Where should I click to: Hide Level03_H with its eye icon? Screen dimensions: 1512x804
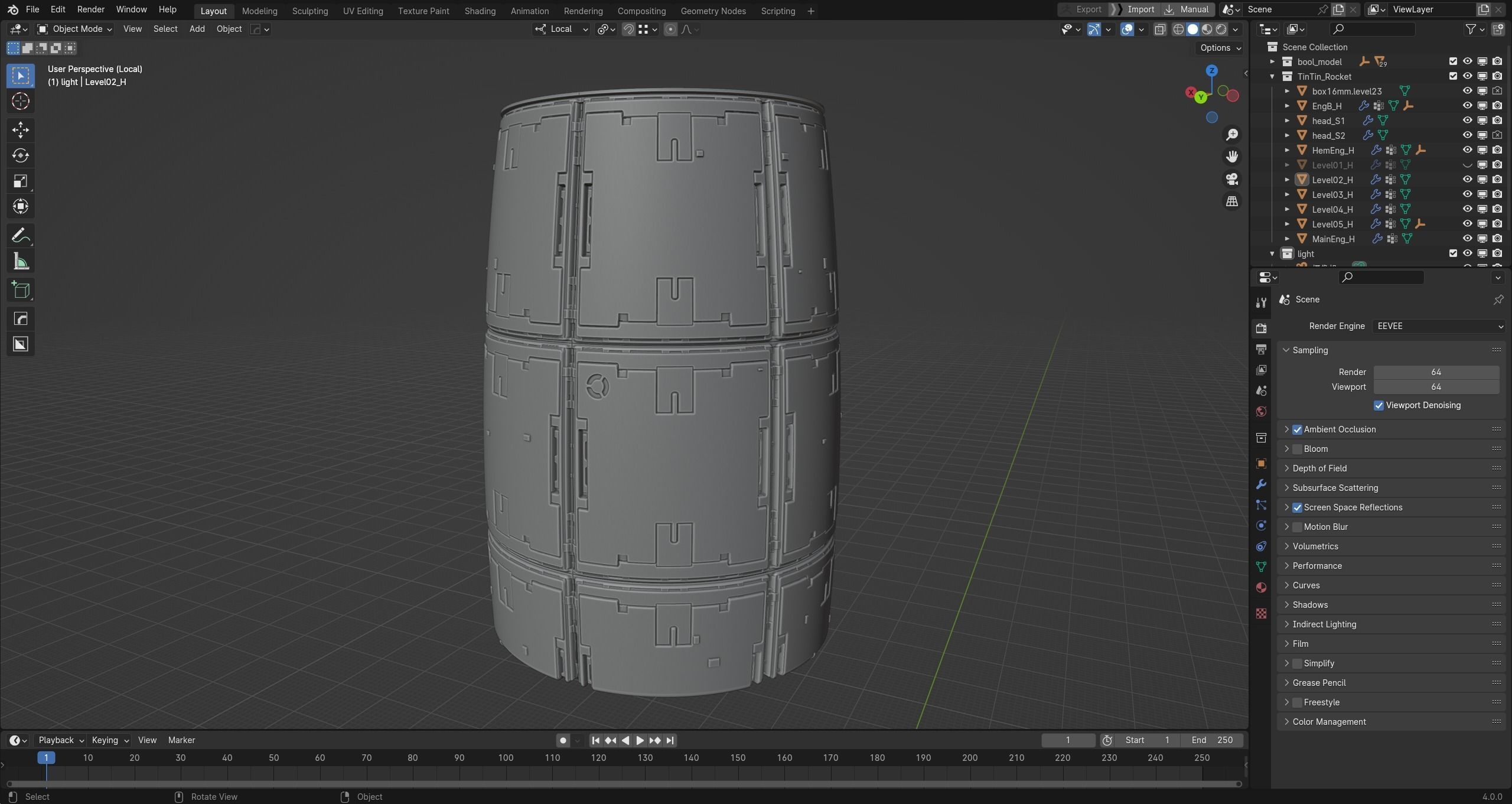1467,194
